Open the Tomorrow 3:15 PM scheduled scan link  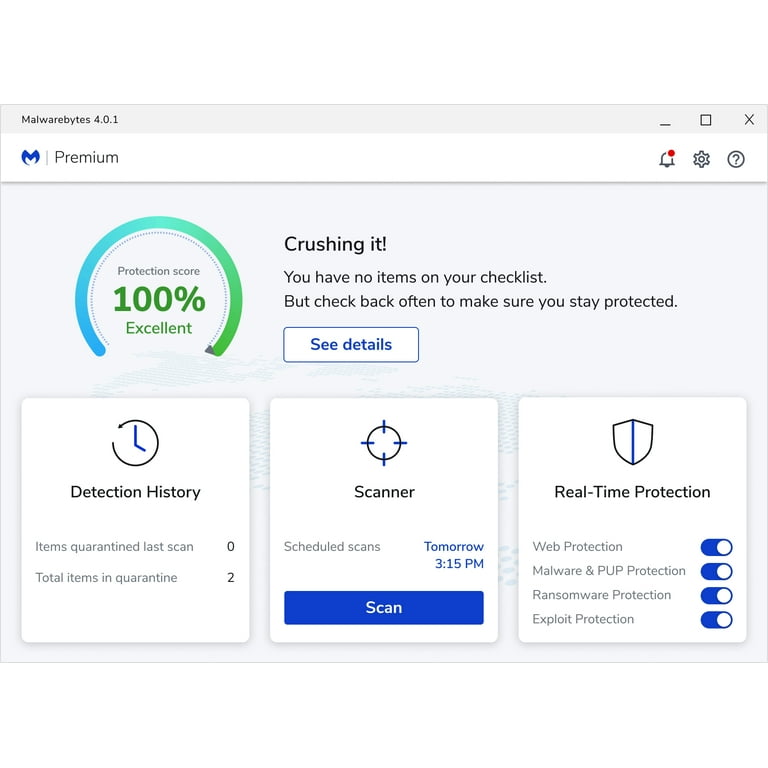454,555
